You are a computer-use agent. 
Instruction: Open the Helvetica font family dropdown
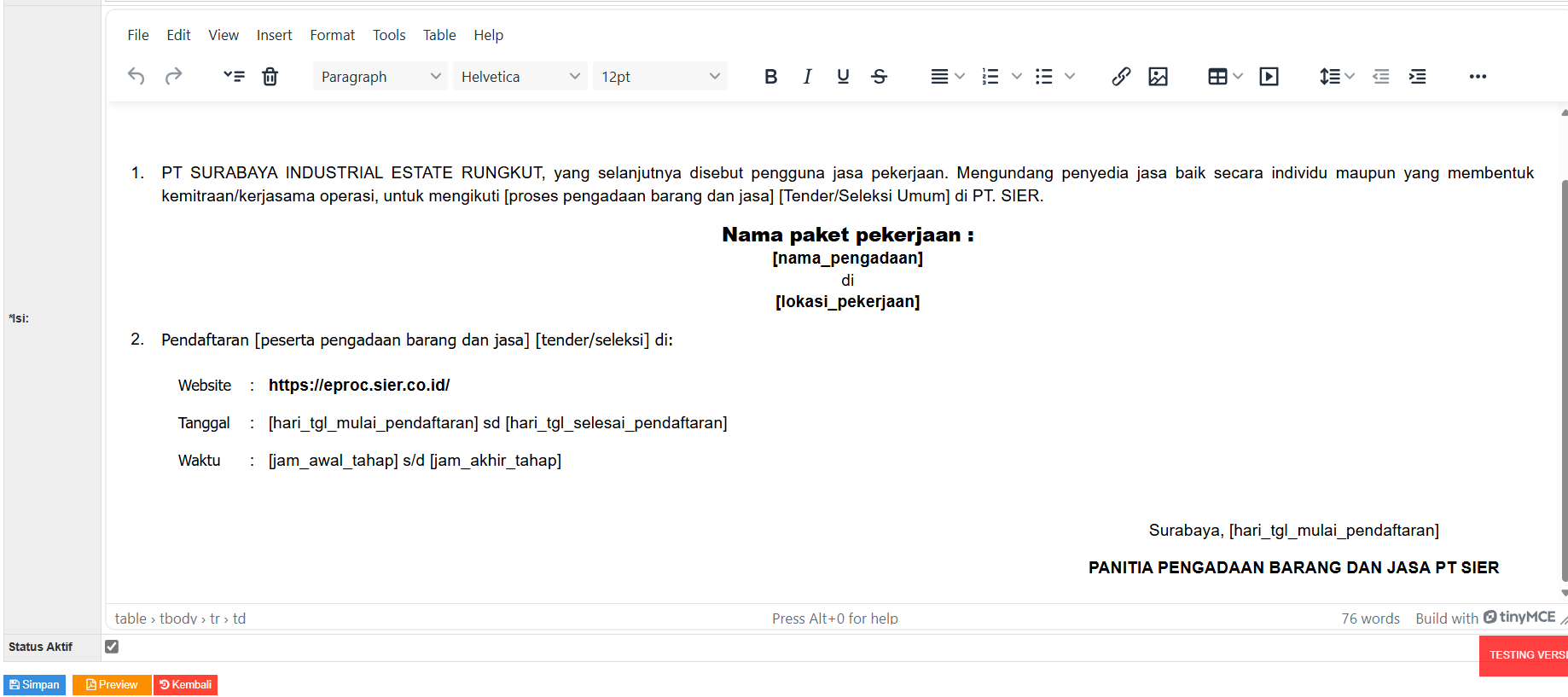pyautogui.click(x=520, y=77)
